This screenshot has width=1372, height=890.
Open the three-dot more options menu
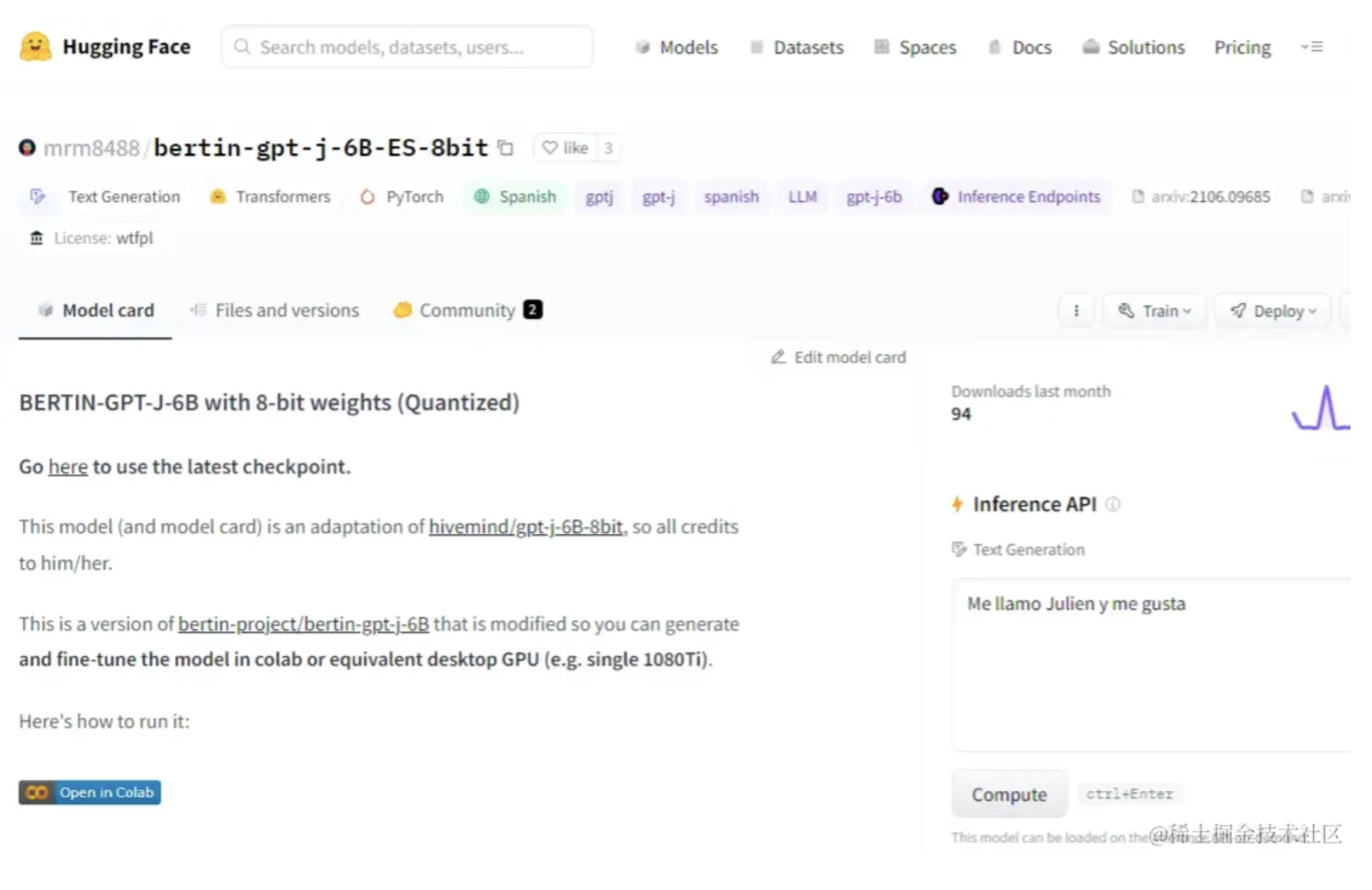pyautogui.click(x=1076, y=311)
